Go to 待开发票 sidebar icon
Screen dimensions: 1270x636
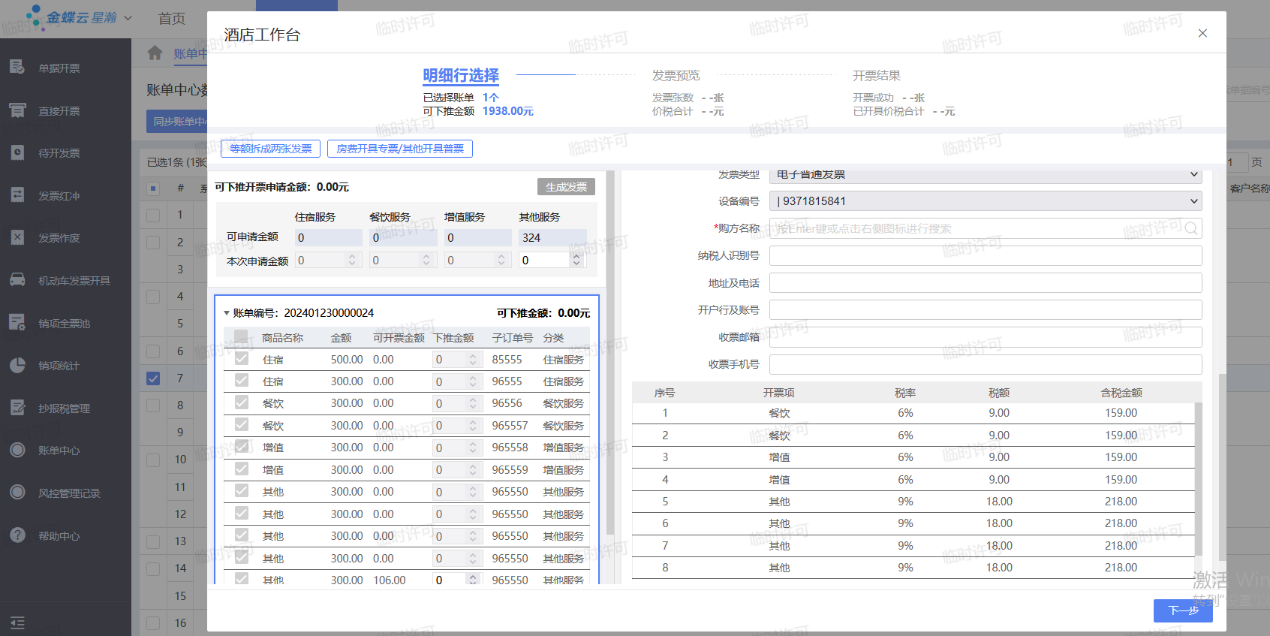click(17, 152)
